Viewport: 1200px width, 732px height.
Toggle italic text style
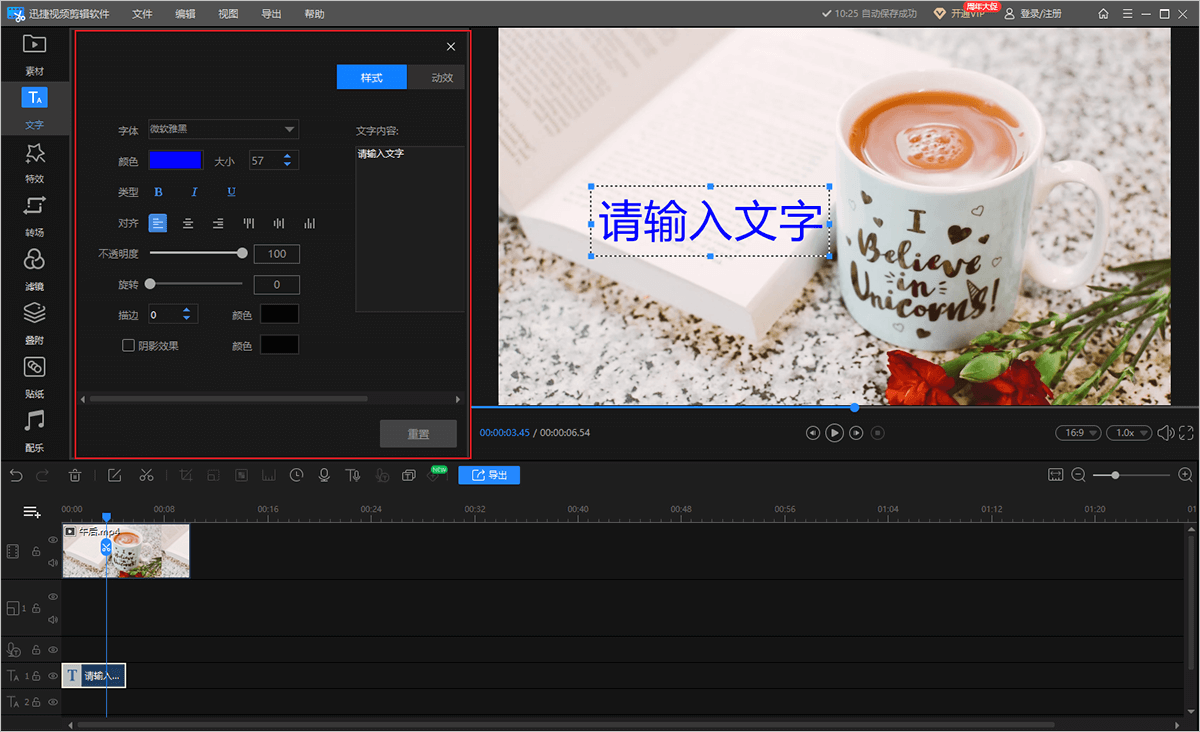point(195,192)
